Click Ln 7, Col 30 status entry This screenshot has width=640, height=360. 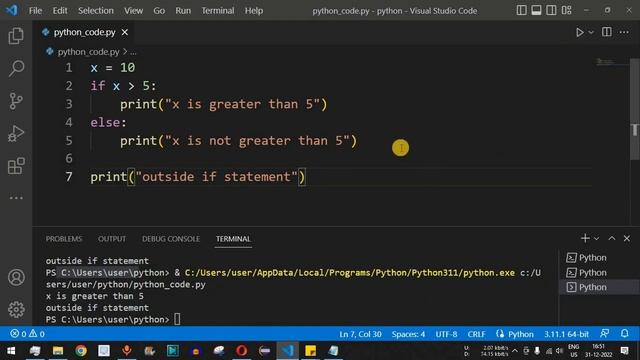pyautogui.click(x=360, y=334)
